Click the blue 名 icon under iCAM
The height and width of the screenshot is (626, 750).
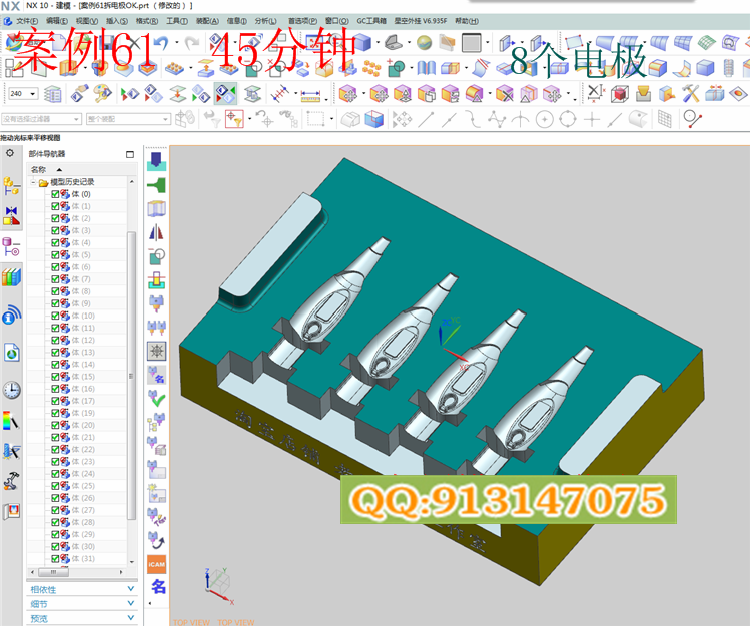(158, 586)
